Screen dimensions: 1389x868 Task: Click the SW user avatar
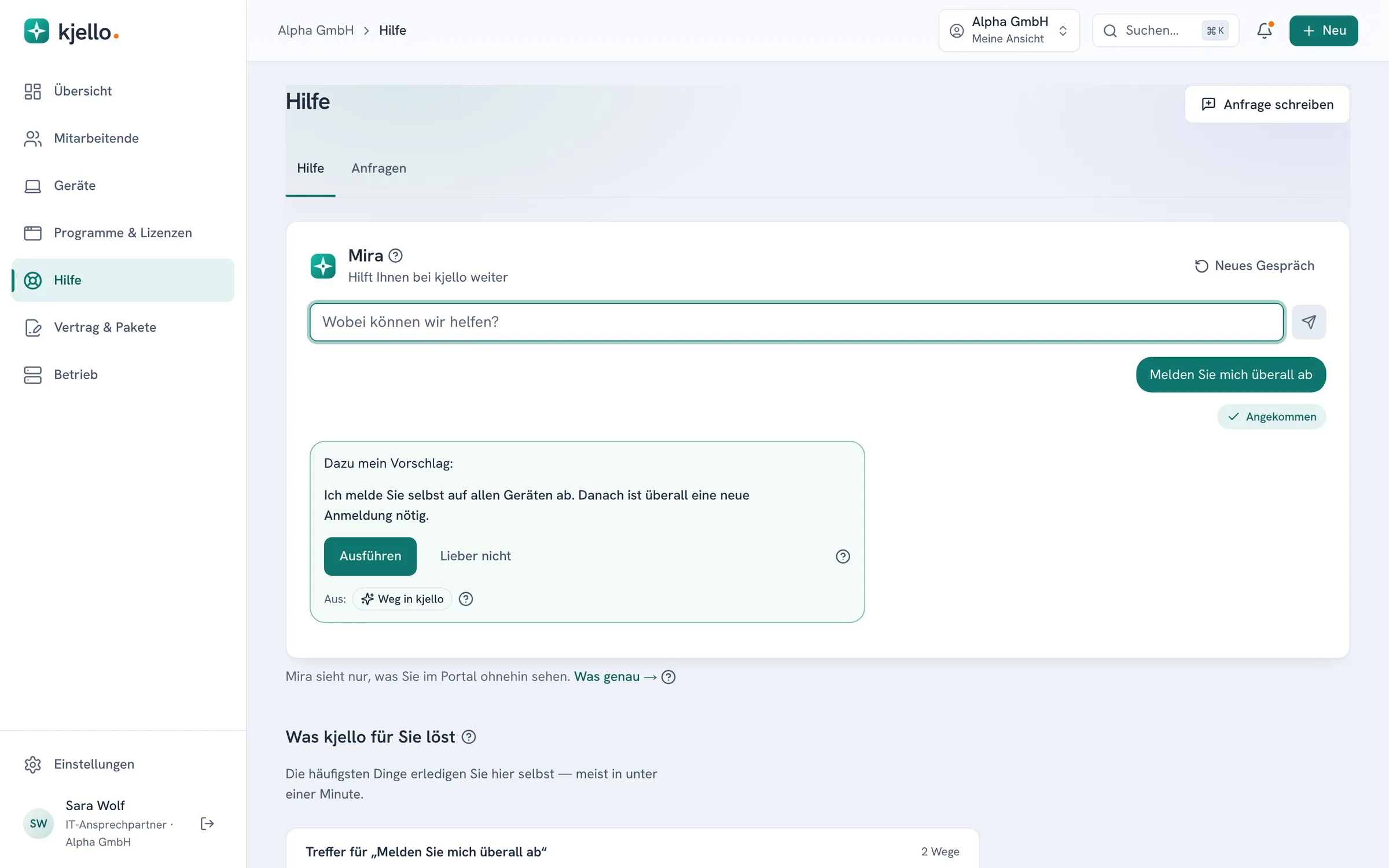39,823
